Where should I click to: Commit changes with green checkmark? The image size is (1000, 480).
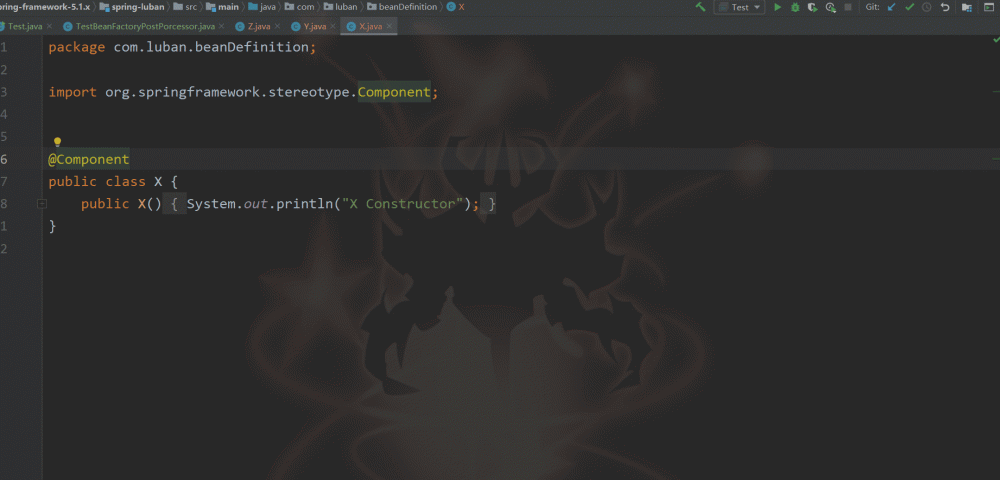[909, 7]
